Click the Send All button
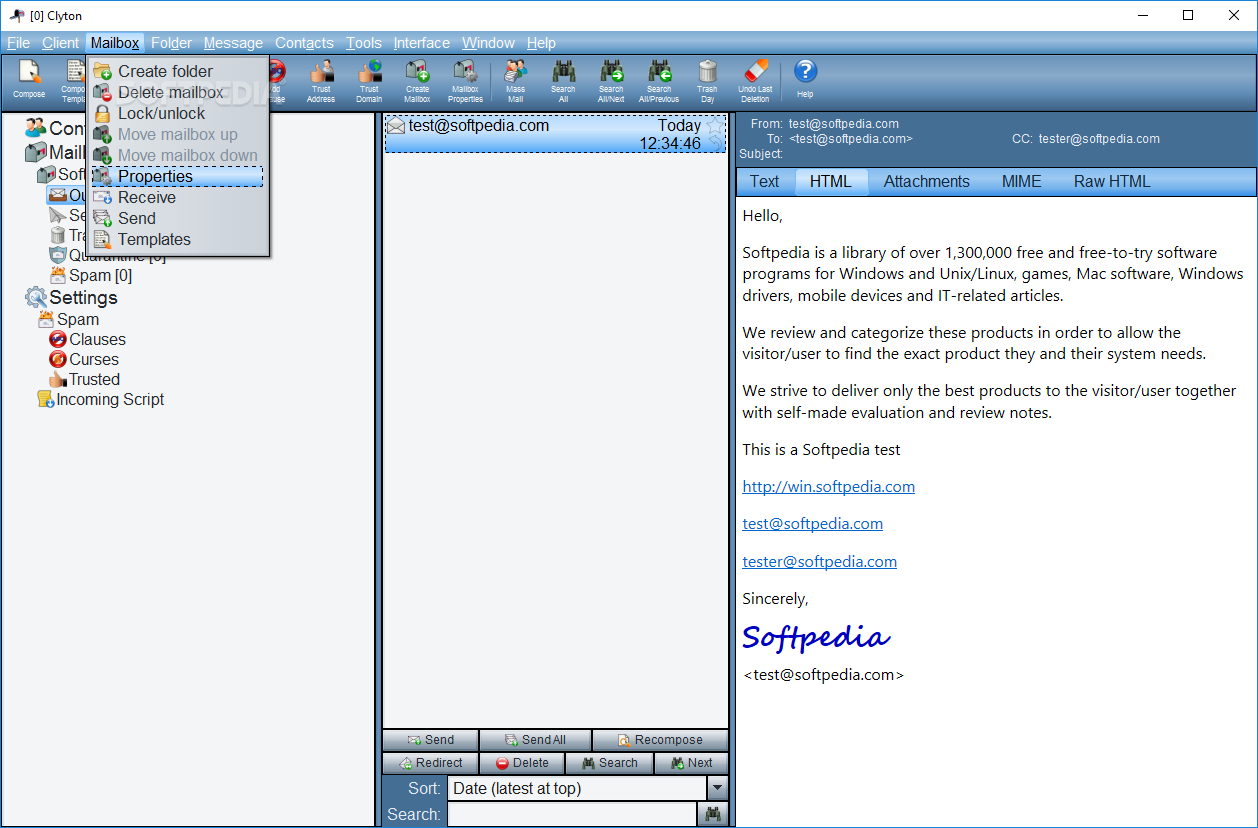1258x828 pixels. [535, 740]
